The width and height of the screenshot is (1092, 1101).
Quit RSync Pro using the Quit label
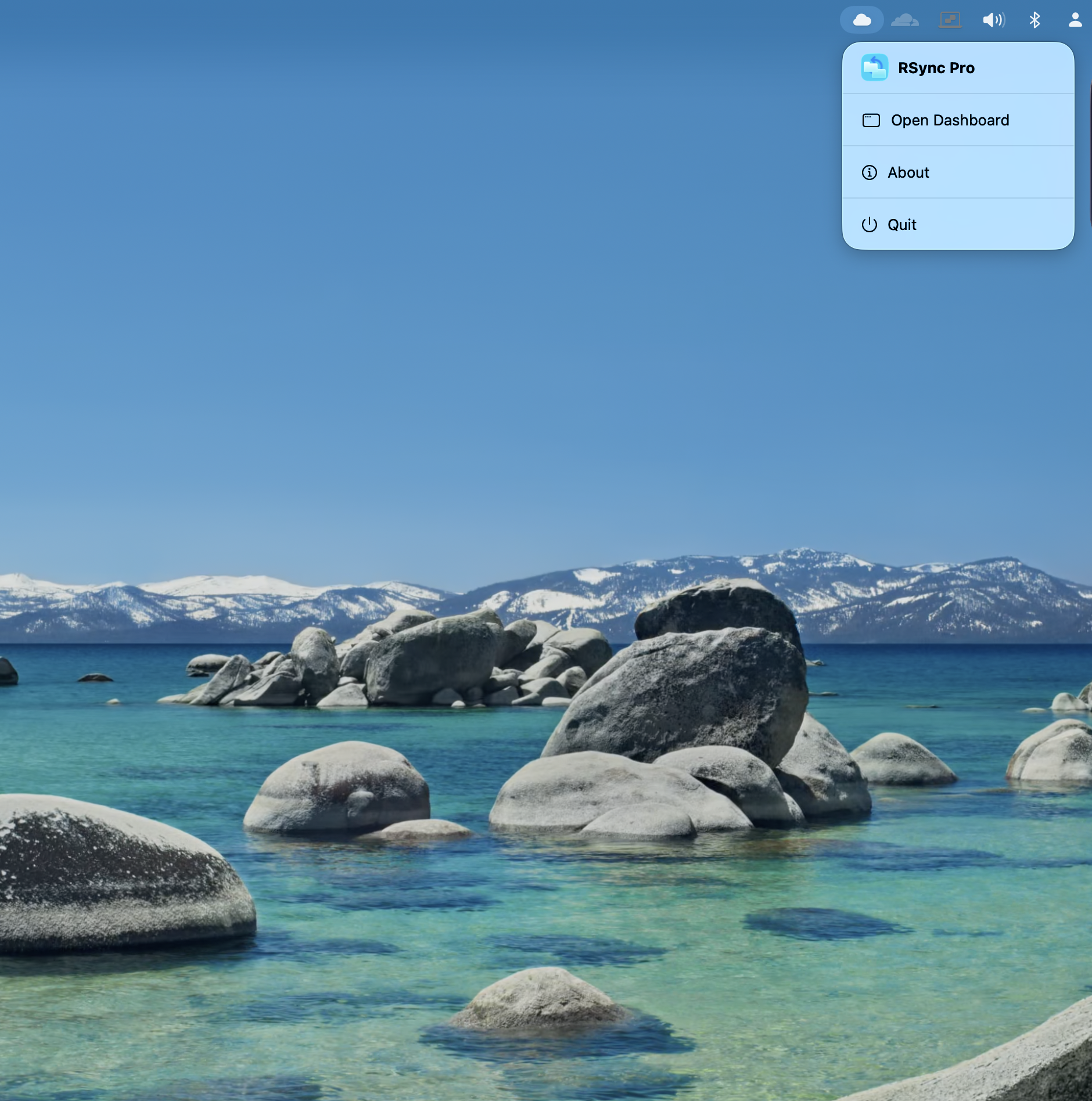click(901, 225)
